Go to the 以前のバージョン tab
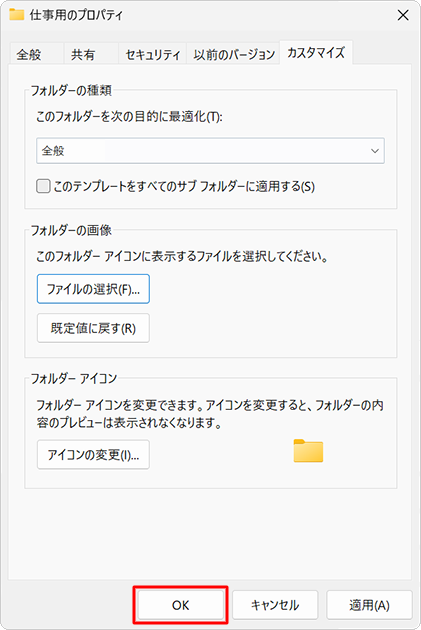Viewport: 421px width, 630px height. click(x=234, y=54)
